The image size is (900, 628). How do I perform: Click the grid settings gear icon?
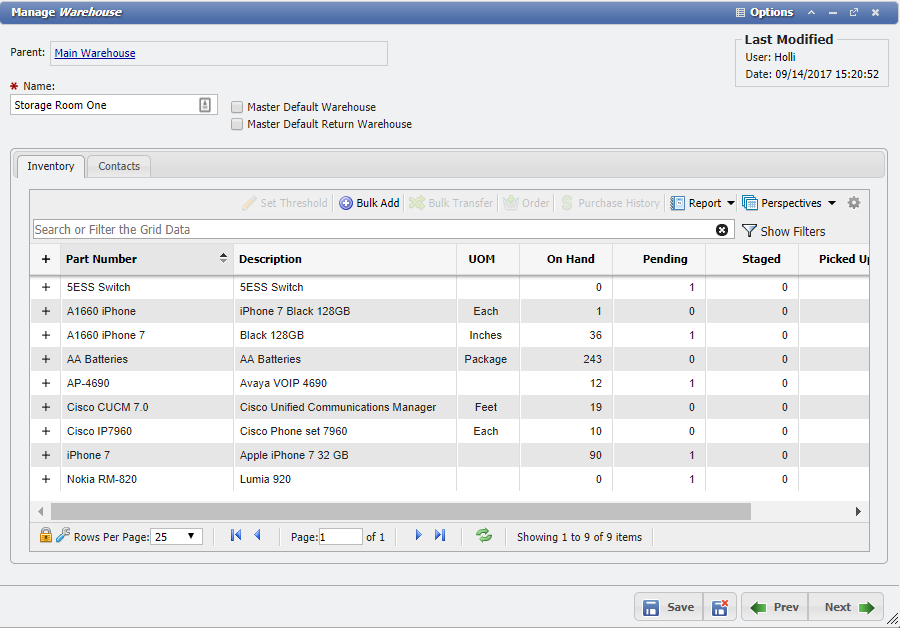coord(853,203)
